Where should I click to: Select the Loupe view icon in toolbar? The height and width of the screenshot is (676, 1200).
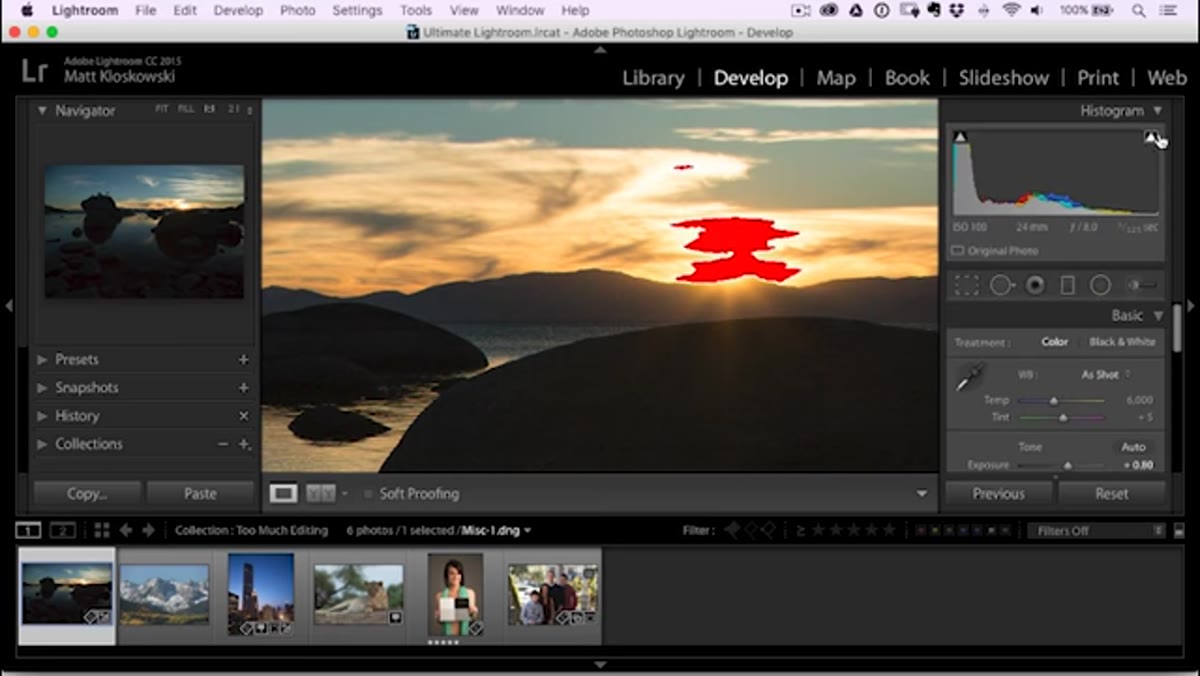tap(284, 493)
